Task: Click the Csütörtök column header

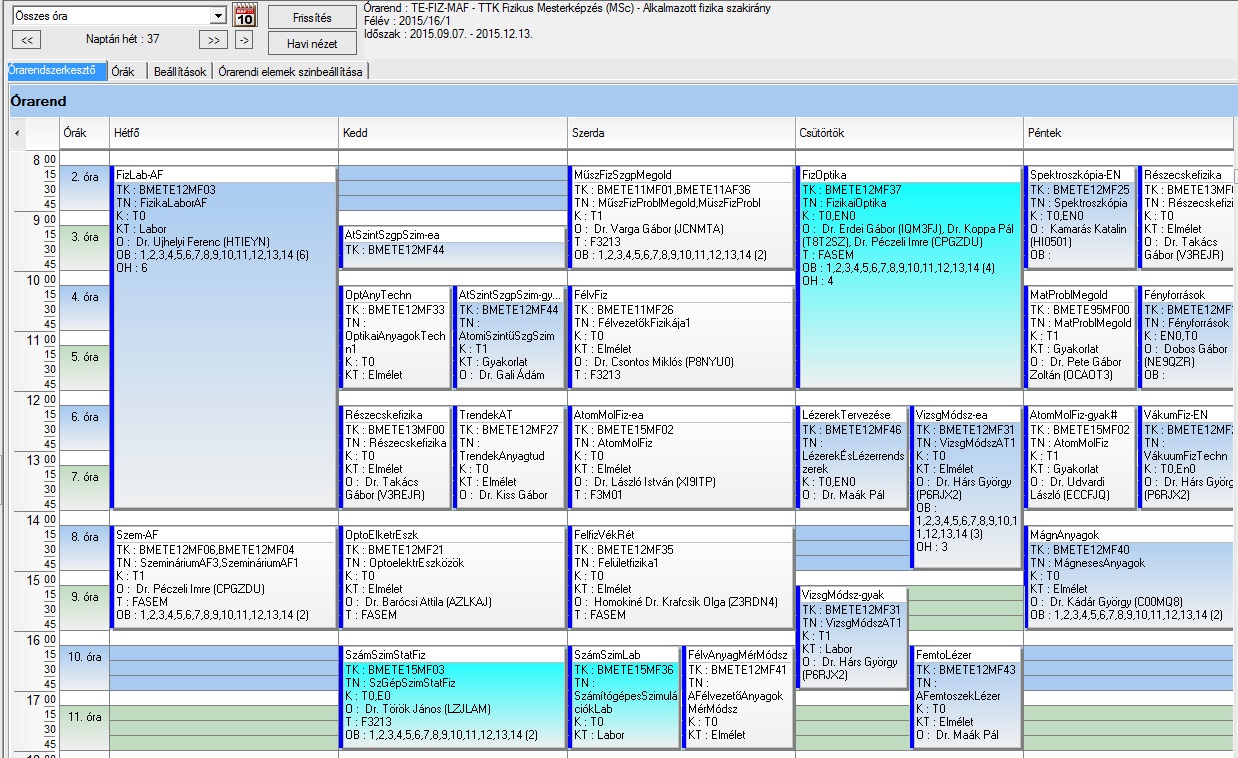Action: 909,133
